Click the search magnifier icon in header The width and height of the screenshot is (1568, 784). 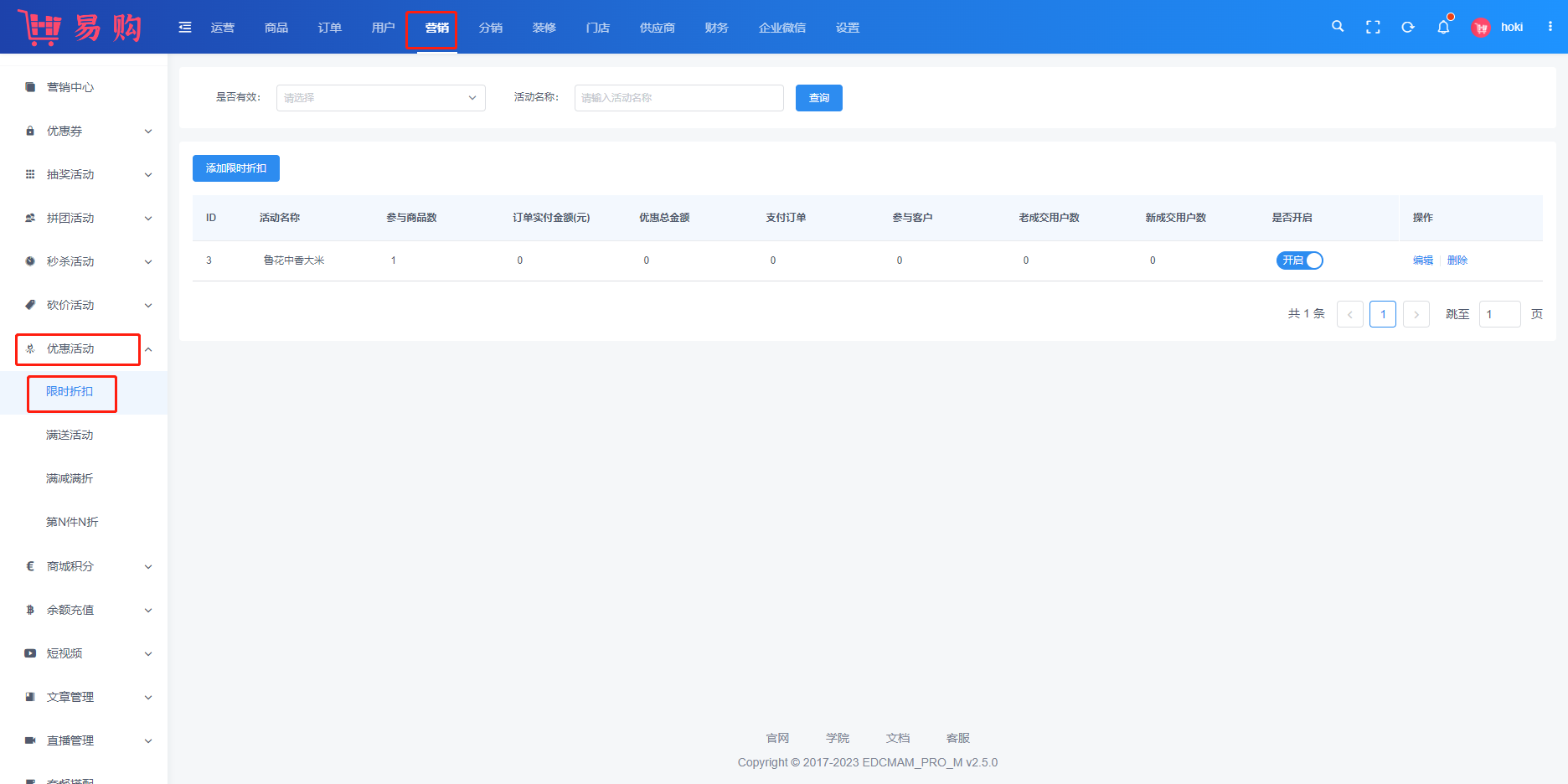[x=1338, y=27]
